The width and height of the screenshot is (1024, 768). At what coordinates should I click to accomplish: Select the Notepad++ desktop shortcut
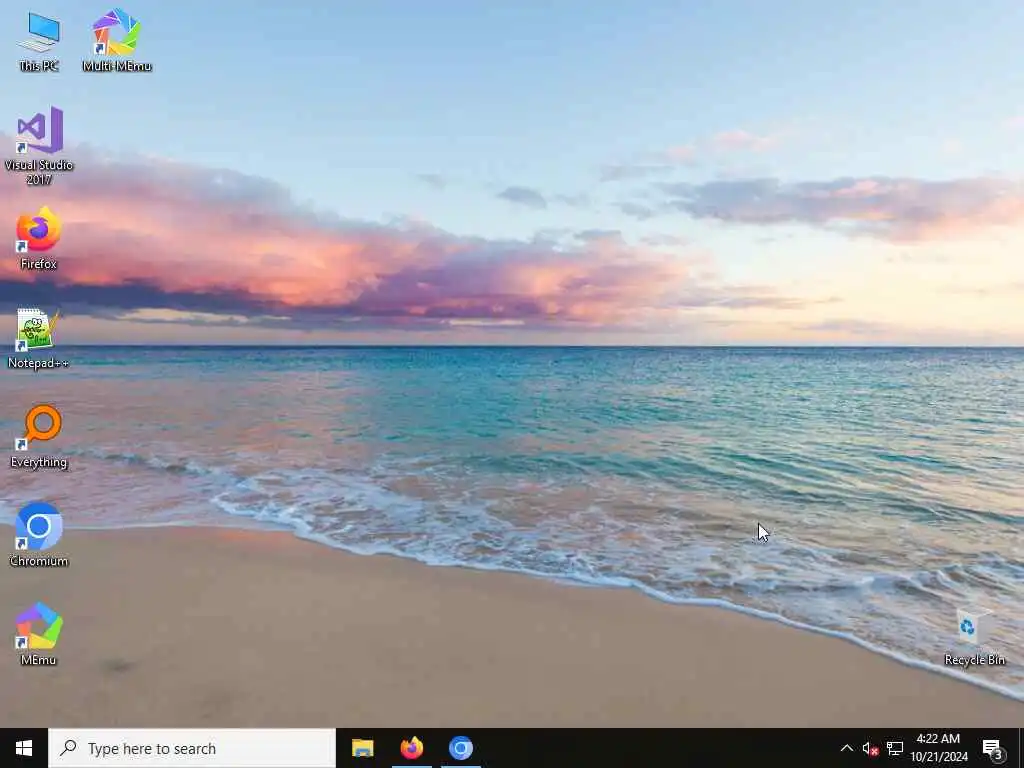39,338
